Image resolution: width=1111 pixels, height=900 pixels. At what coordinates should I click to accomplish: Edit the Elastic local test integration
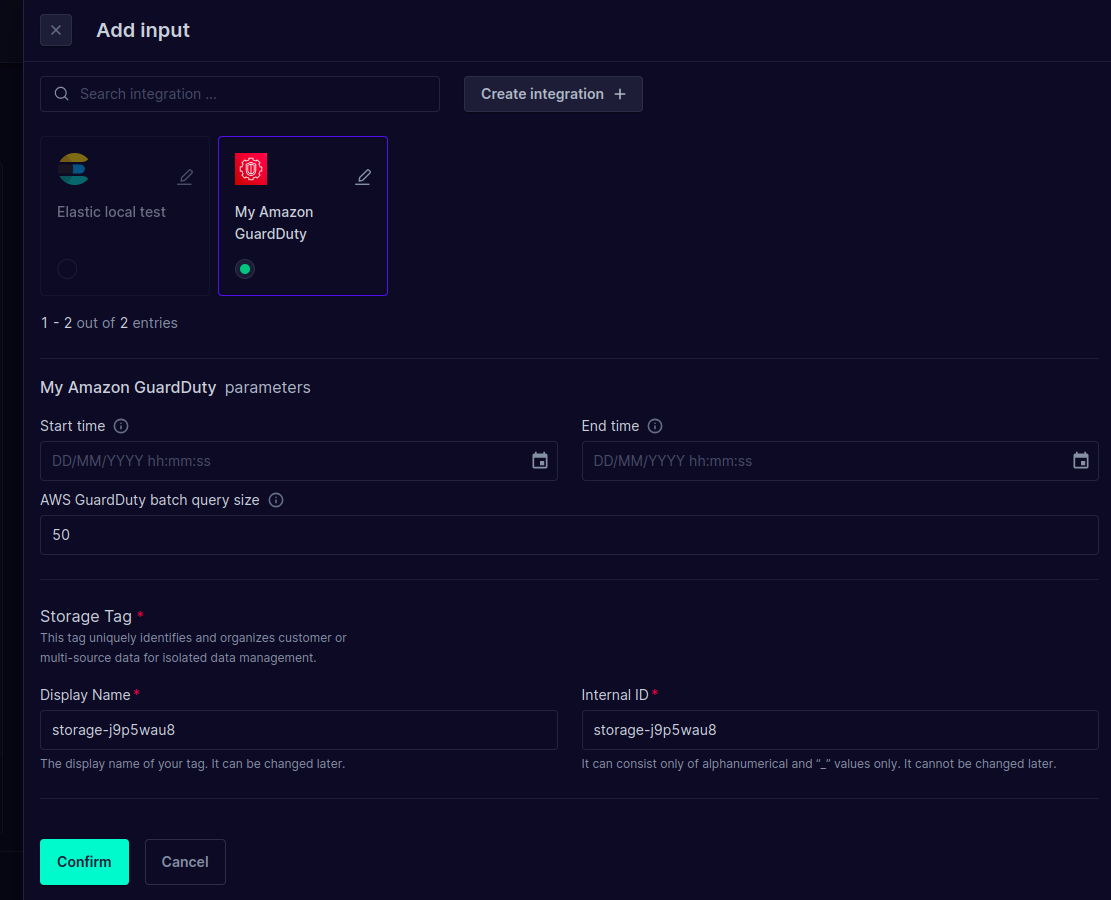[x=185, y=176]
